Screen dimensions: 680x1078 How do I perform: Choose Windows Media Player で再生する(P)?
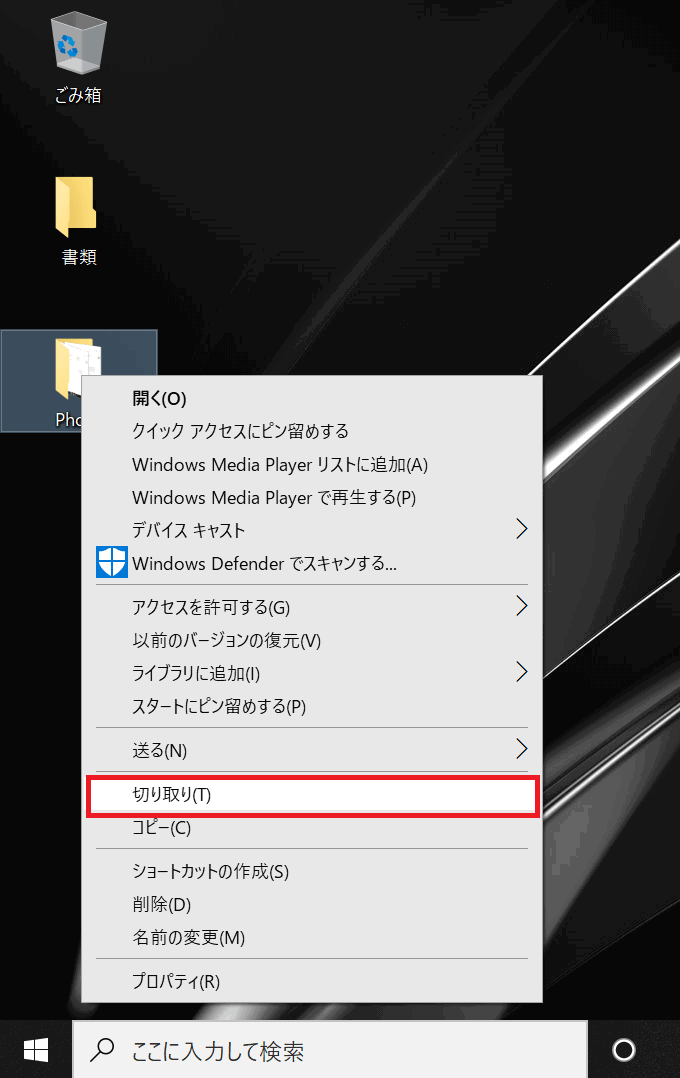312,497
